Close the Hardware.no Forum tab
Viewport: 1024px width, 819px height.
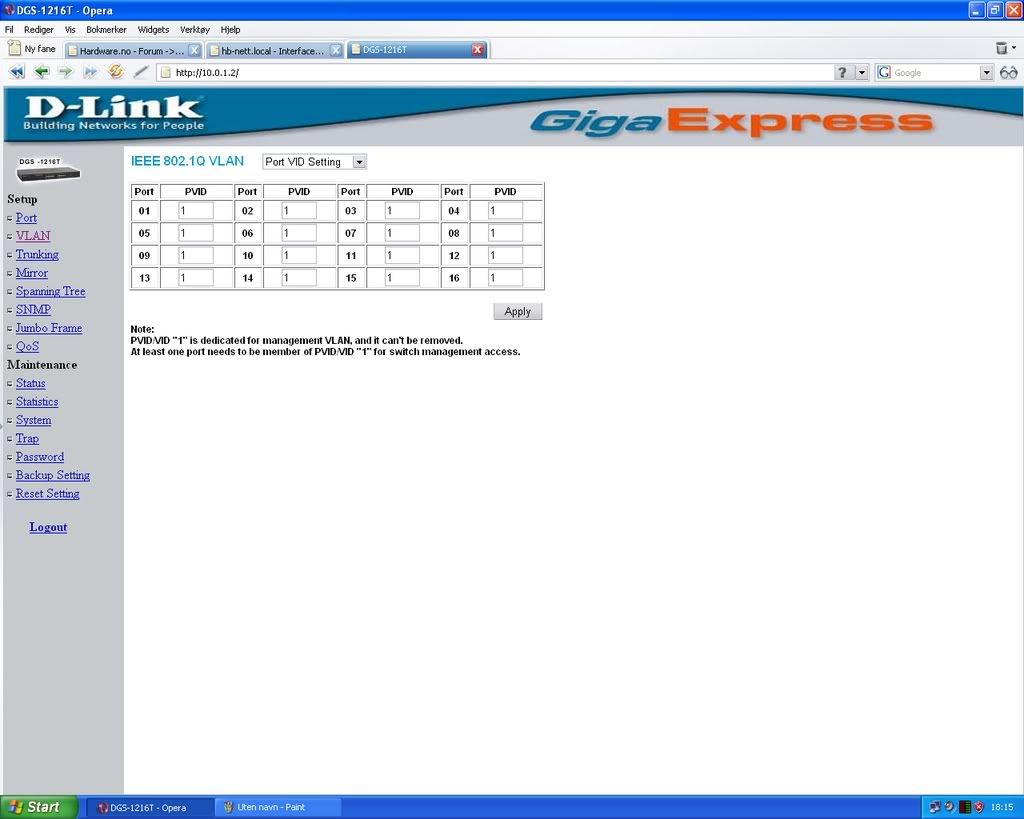pos(194,50)
